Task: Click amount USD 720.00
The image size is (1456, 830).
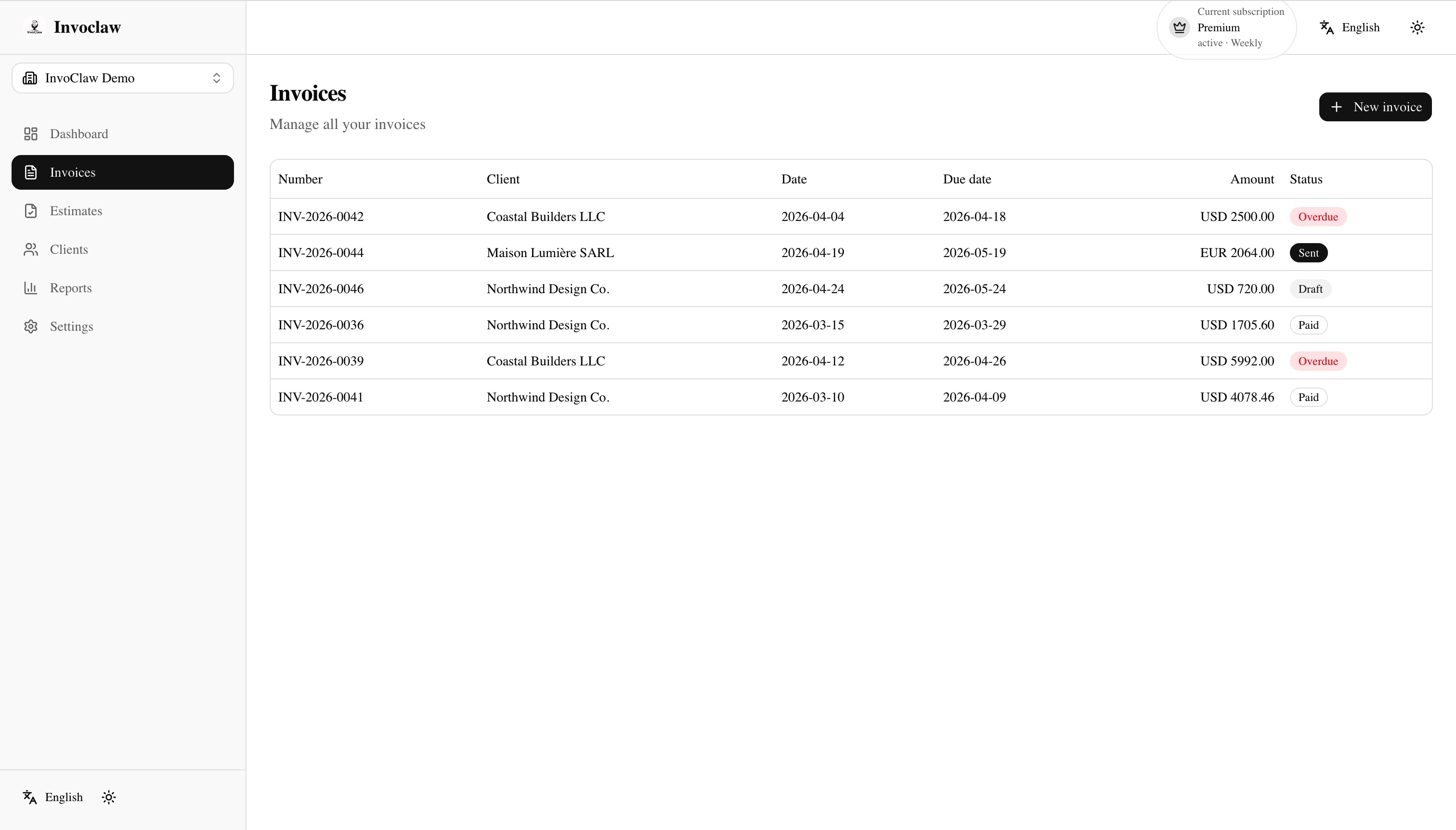Action: pos(1240,288)
